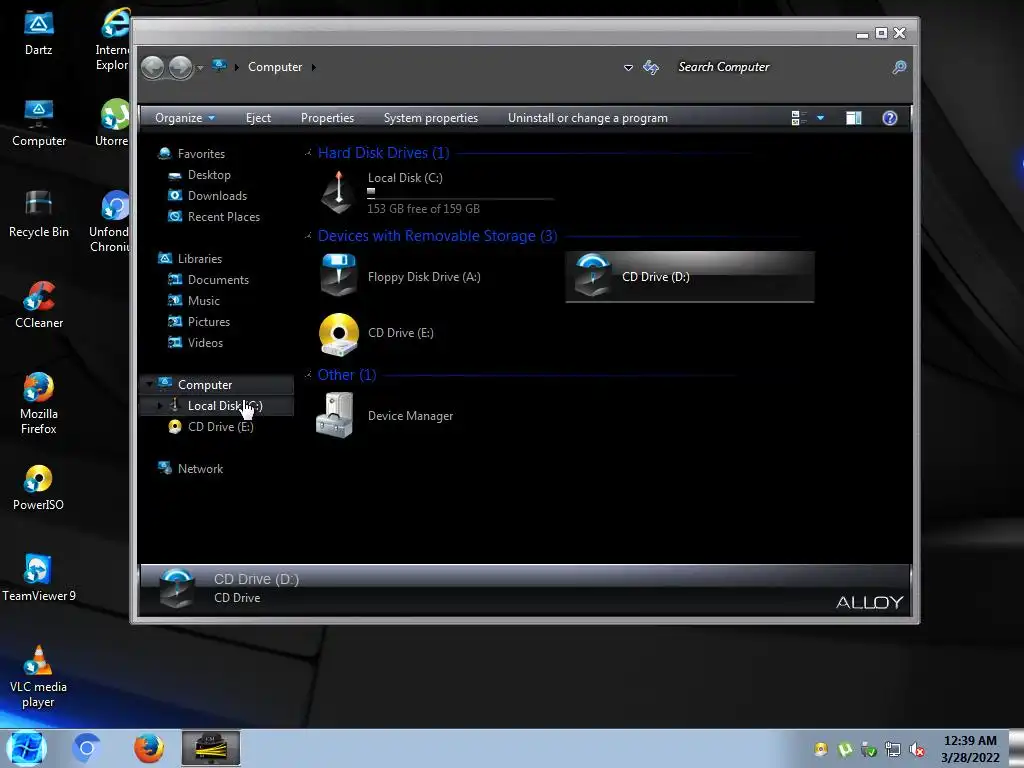Expand Local Disk (C:) in the tree
This screenshot has height=768, width=1024.
pos(159,406)
